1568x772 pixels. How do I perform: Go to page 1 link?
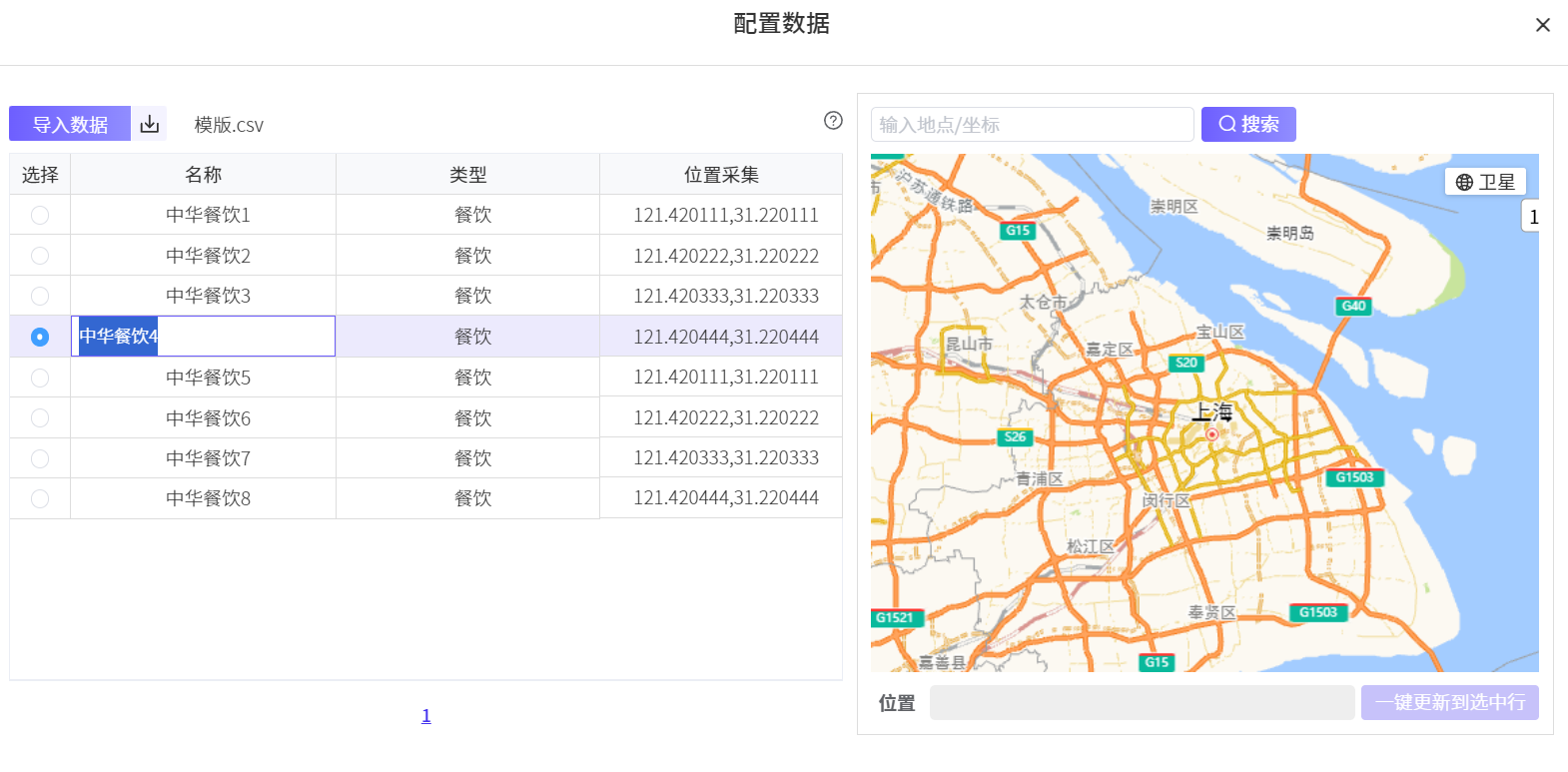pos(426,715)
